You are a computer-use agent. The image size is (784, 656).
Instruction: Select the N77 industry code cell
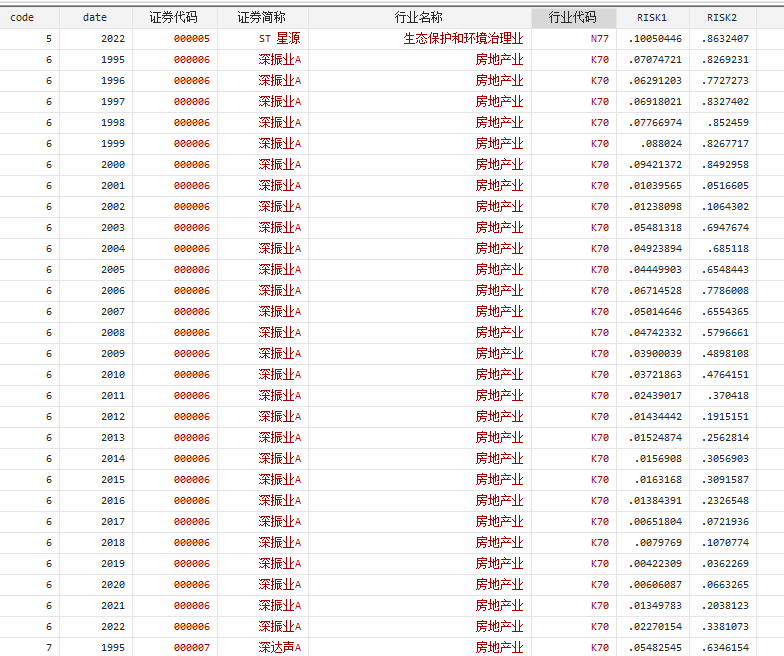pos(599,38)
